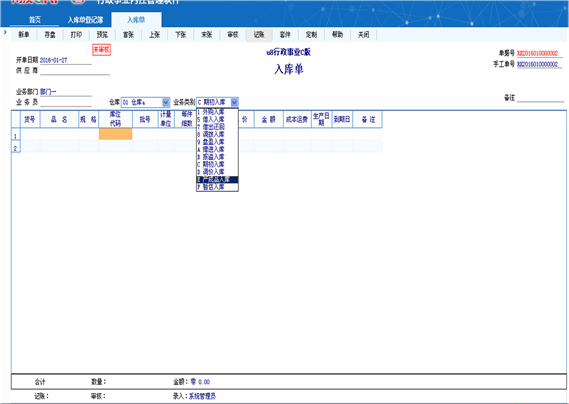Choose 'D 调价入库' from dropdown list
The height and width of the screenshot is (404, 569).
click(217, 172)
